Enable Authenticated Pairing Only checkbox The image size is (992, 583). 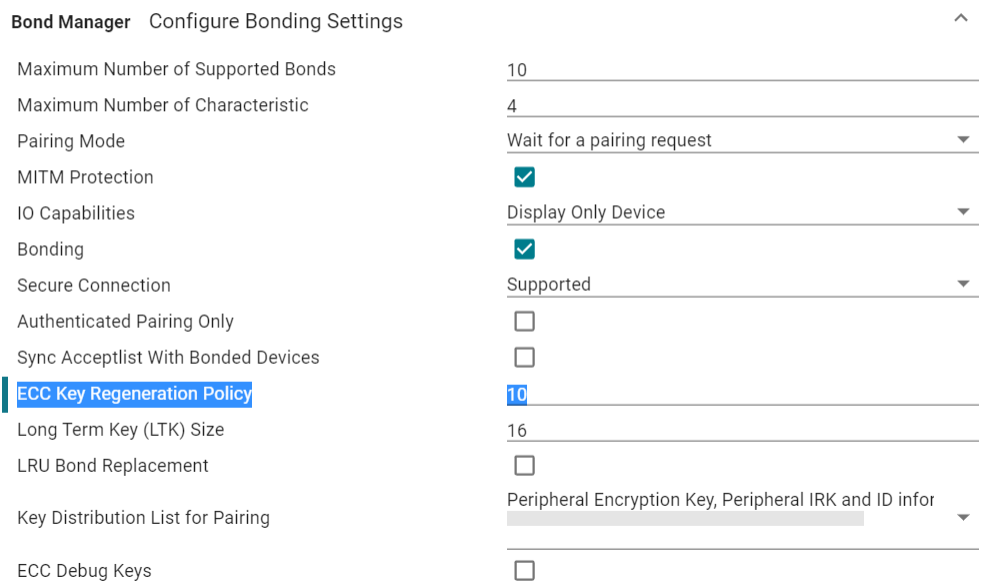(x=524, y=321)
